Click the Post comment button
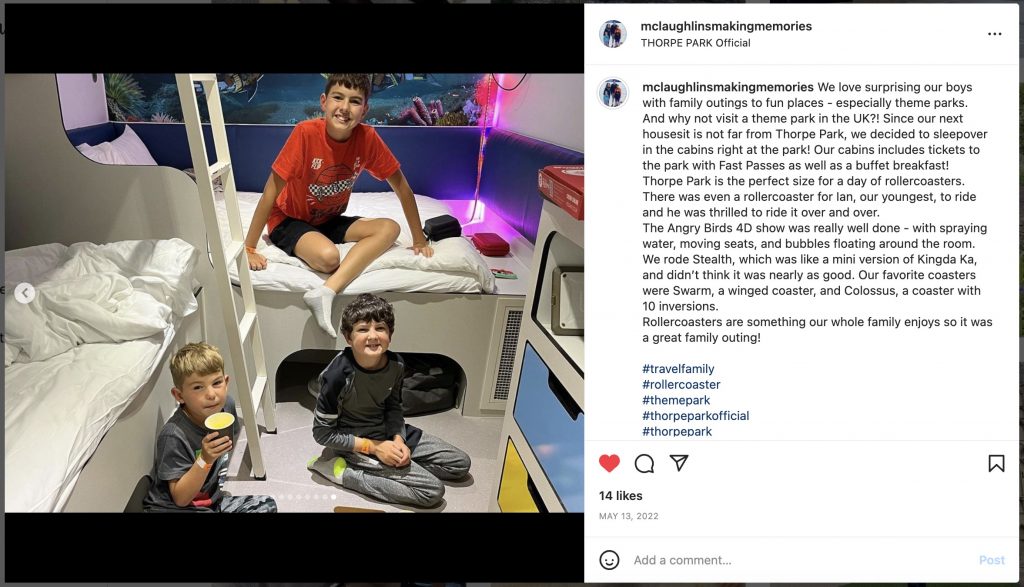The width and height of the screenshot is (1024, 587). [x=991, y=560]
